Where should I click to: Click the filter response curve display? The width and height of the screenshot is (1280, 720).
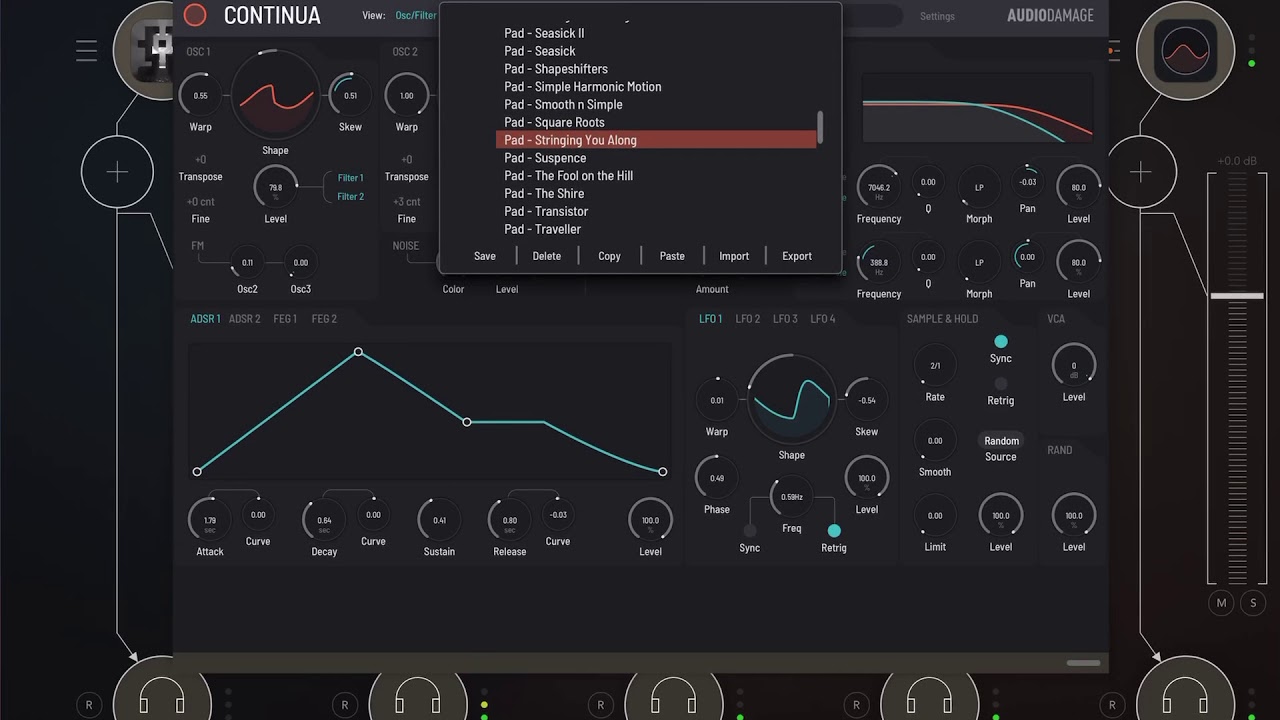click(978, 110)
